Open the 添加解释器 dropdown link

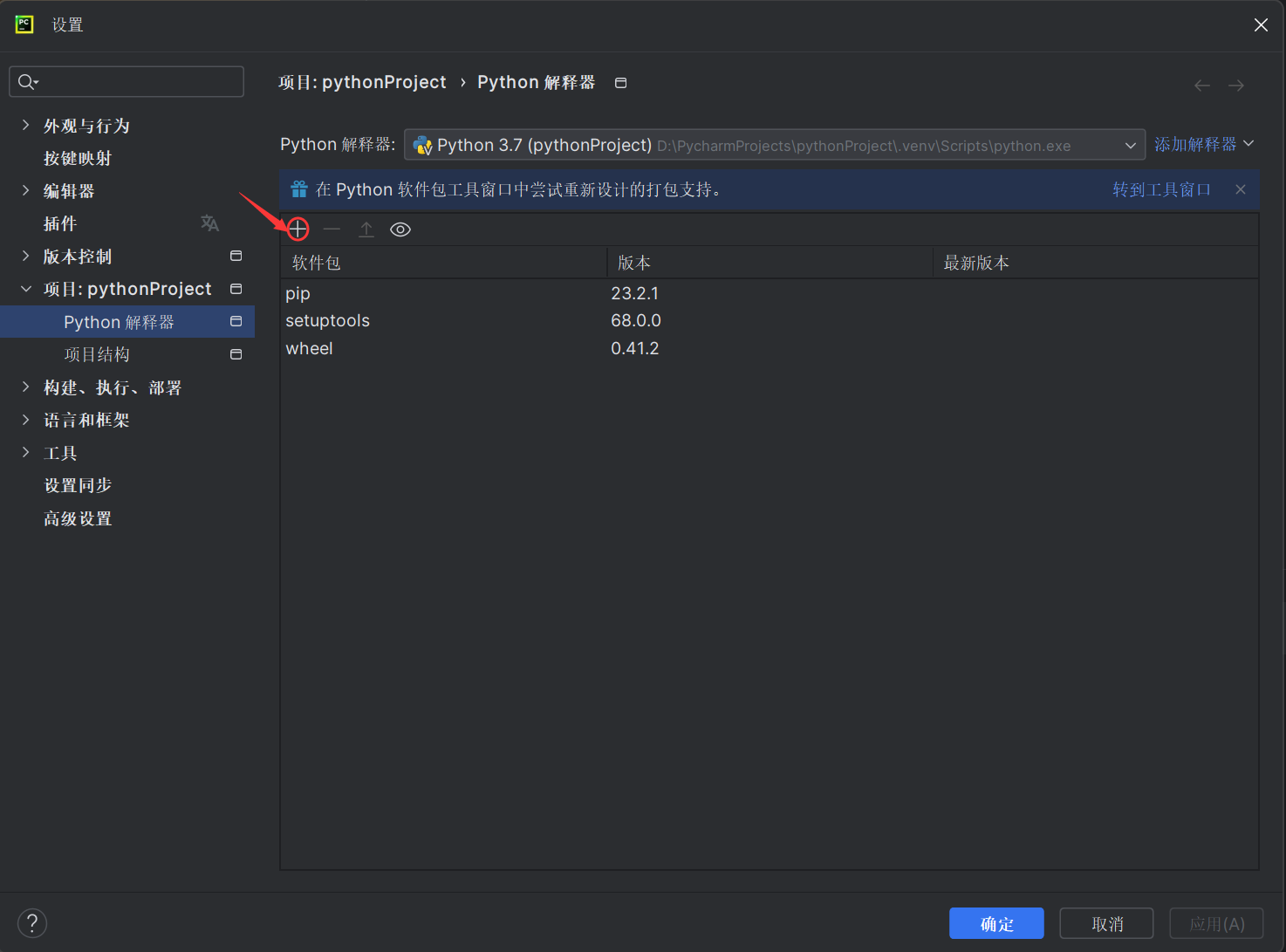(x=1203, y=144)
